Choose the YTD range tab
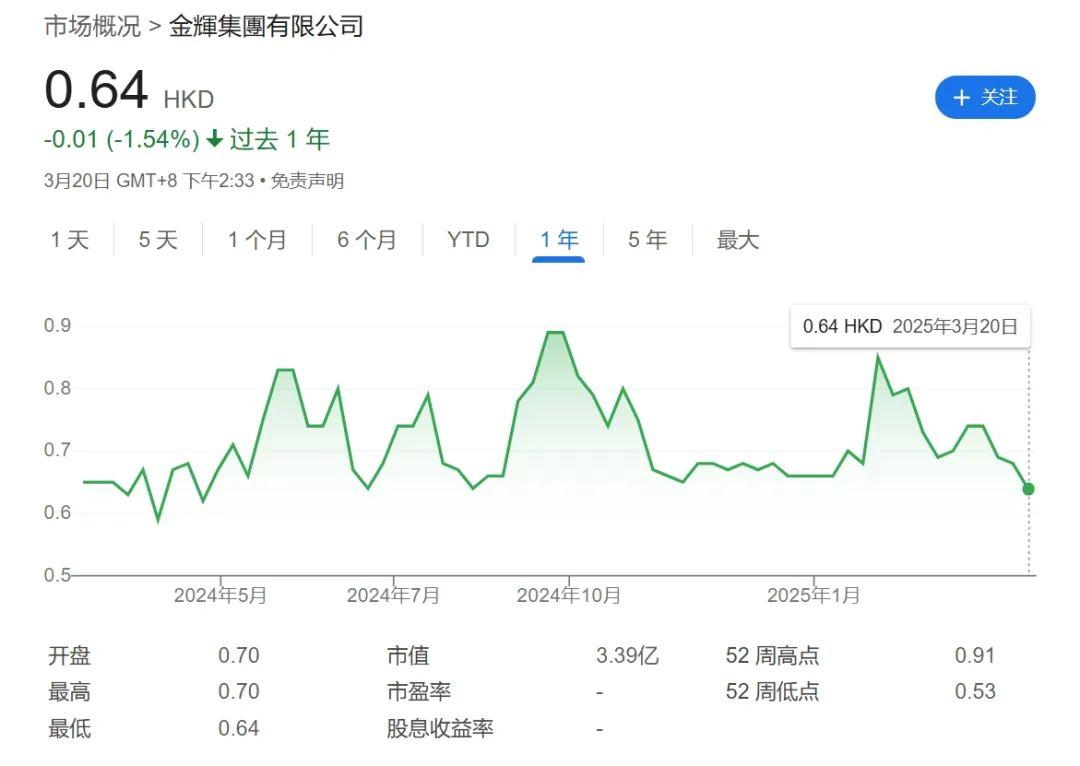 tap(468, 240)
